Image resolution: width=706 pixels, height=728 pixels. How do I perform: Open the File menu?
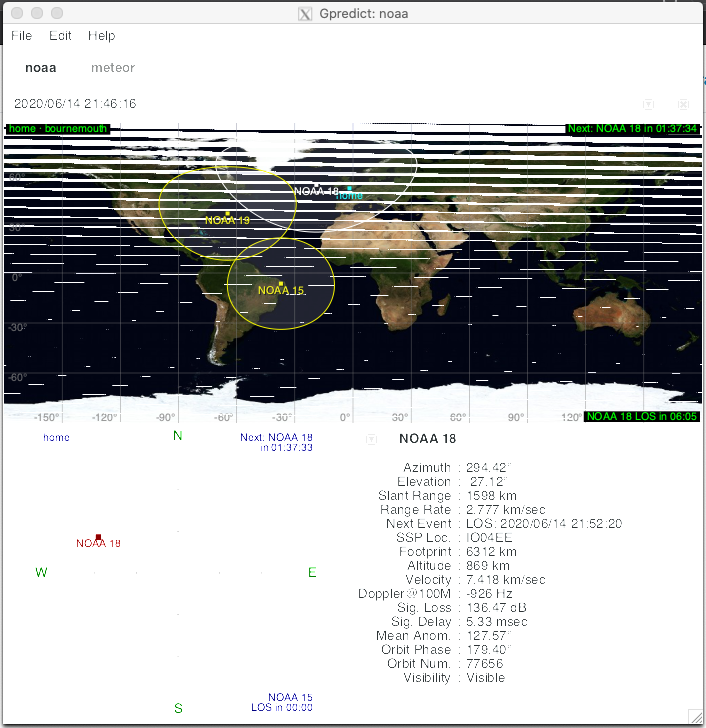pyautogui.click(x=21, y=36)
